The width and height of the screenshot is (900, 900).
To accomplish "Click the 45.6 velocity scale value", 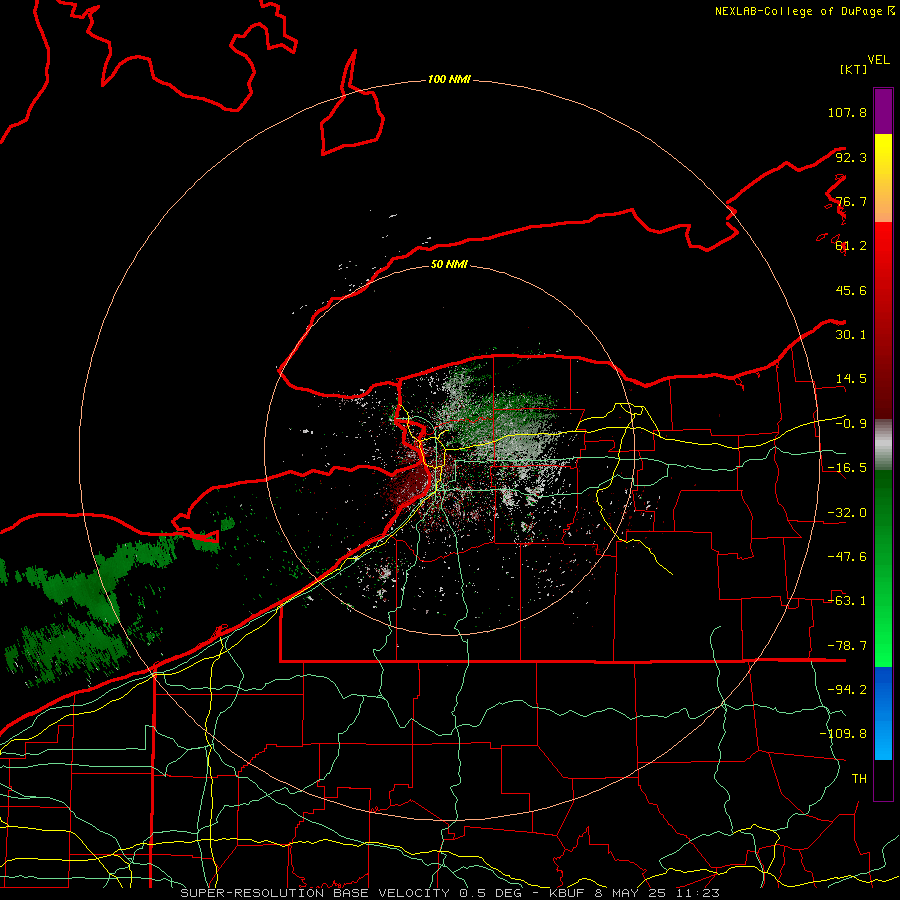I will tap(851, 290).
